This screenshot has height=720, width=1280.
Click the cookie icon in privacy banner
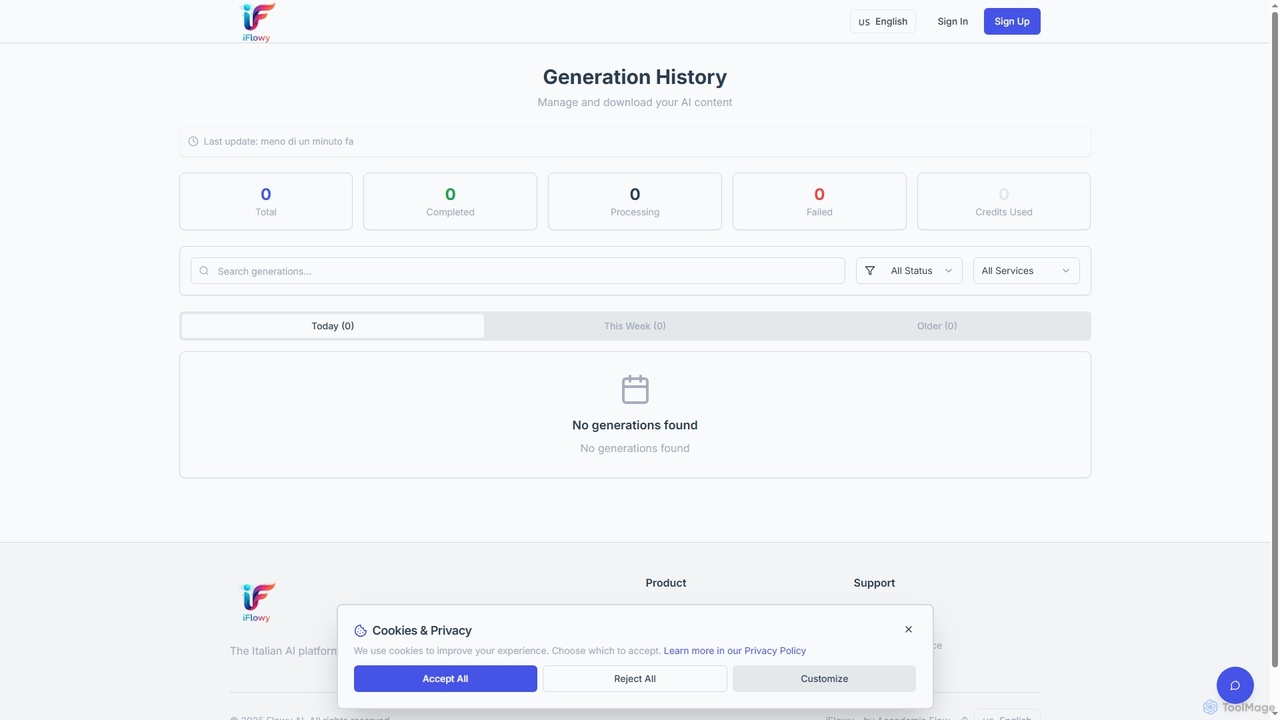coord(361,631)
